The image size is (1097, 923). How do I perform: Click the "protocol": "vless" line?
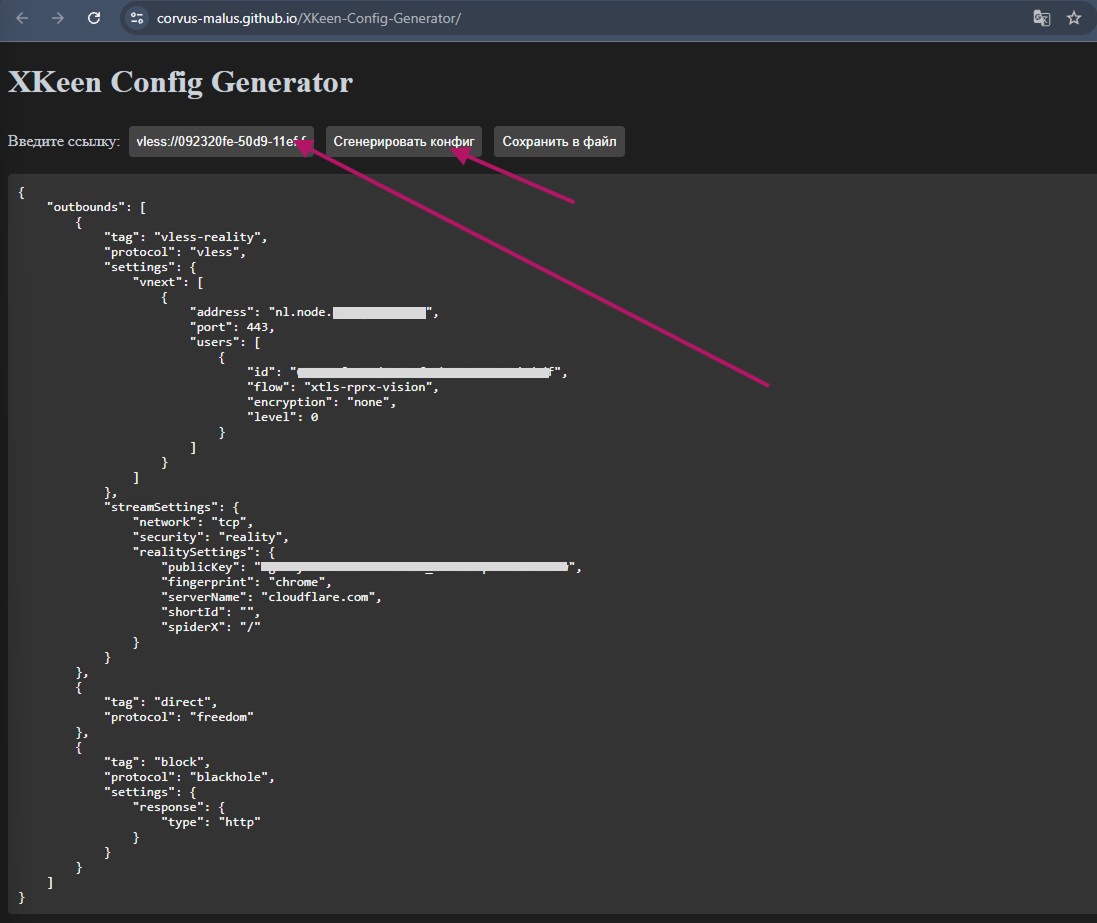175,252
